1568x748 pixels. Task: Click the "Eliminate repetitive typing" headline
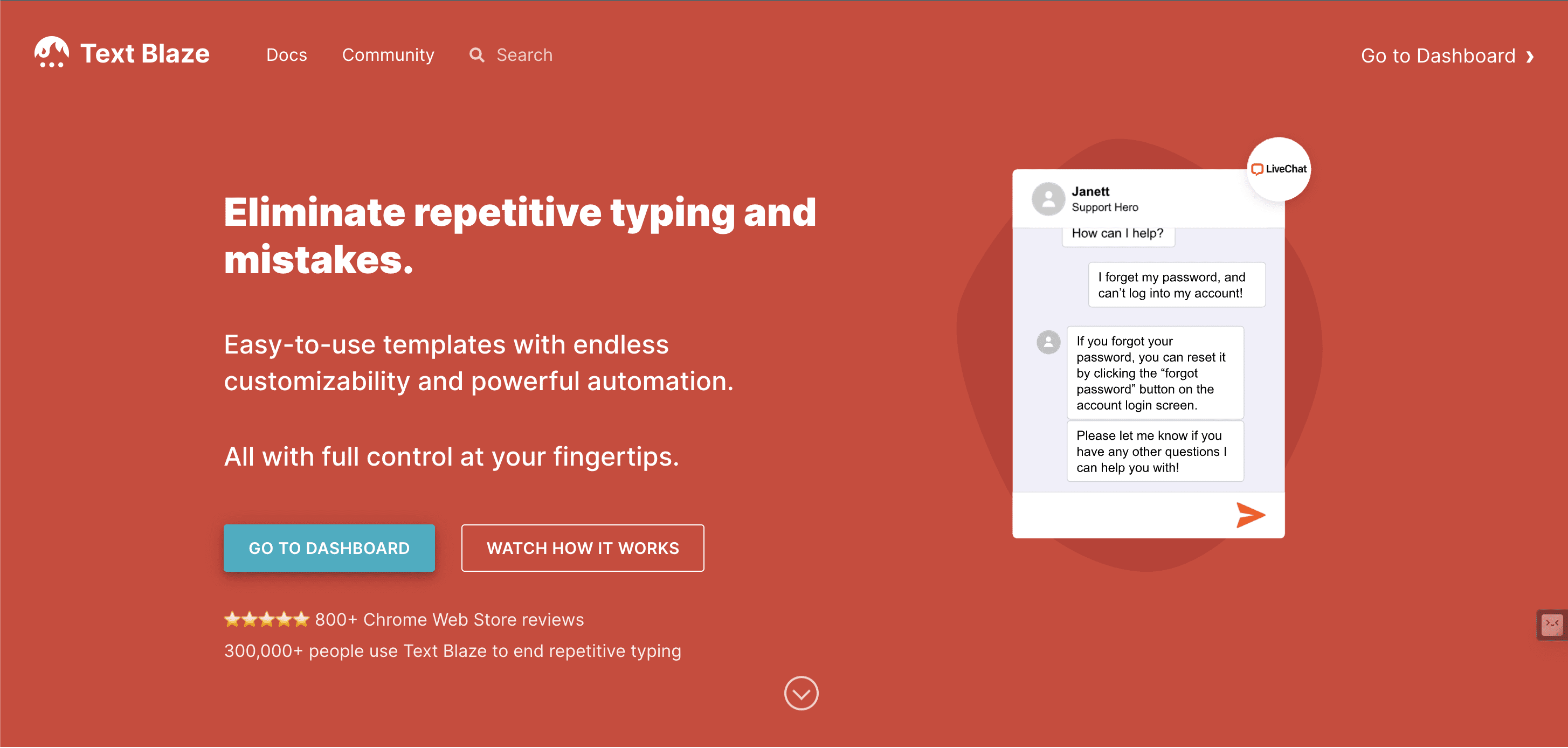[x=520, y=236]
